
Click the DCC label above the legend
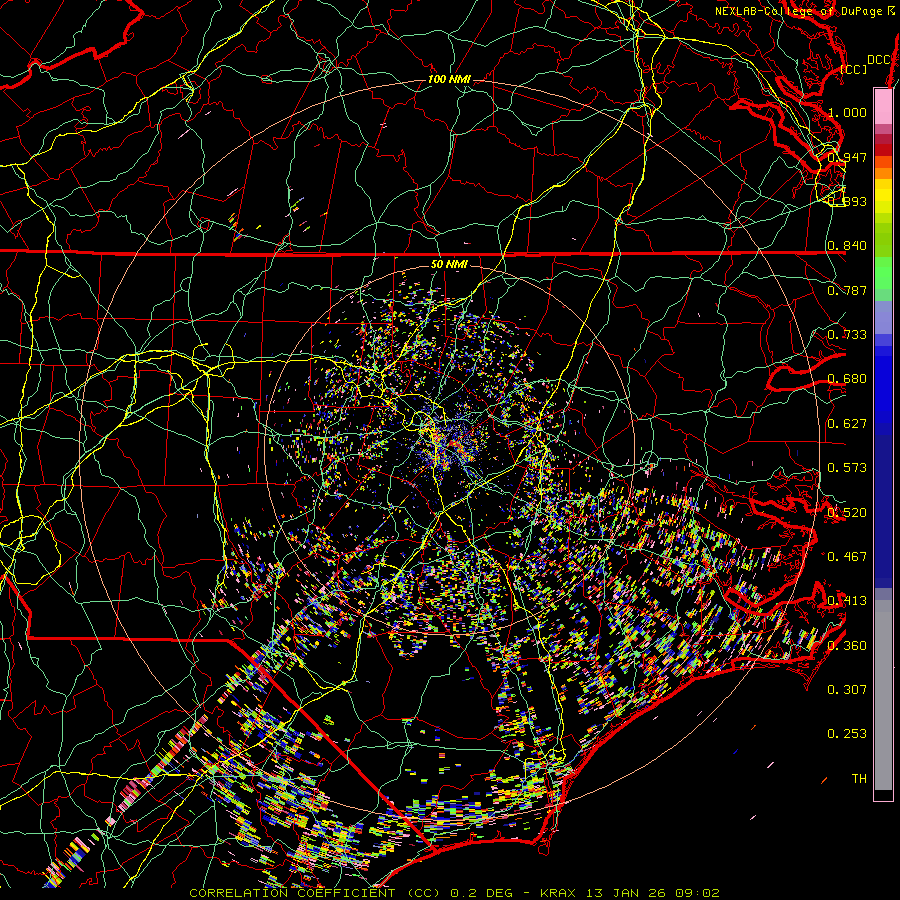pos(879,60)
